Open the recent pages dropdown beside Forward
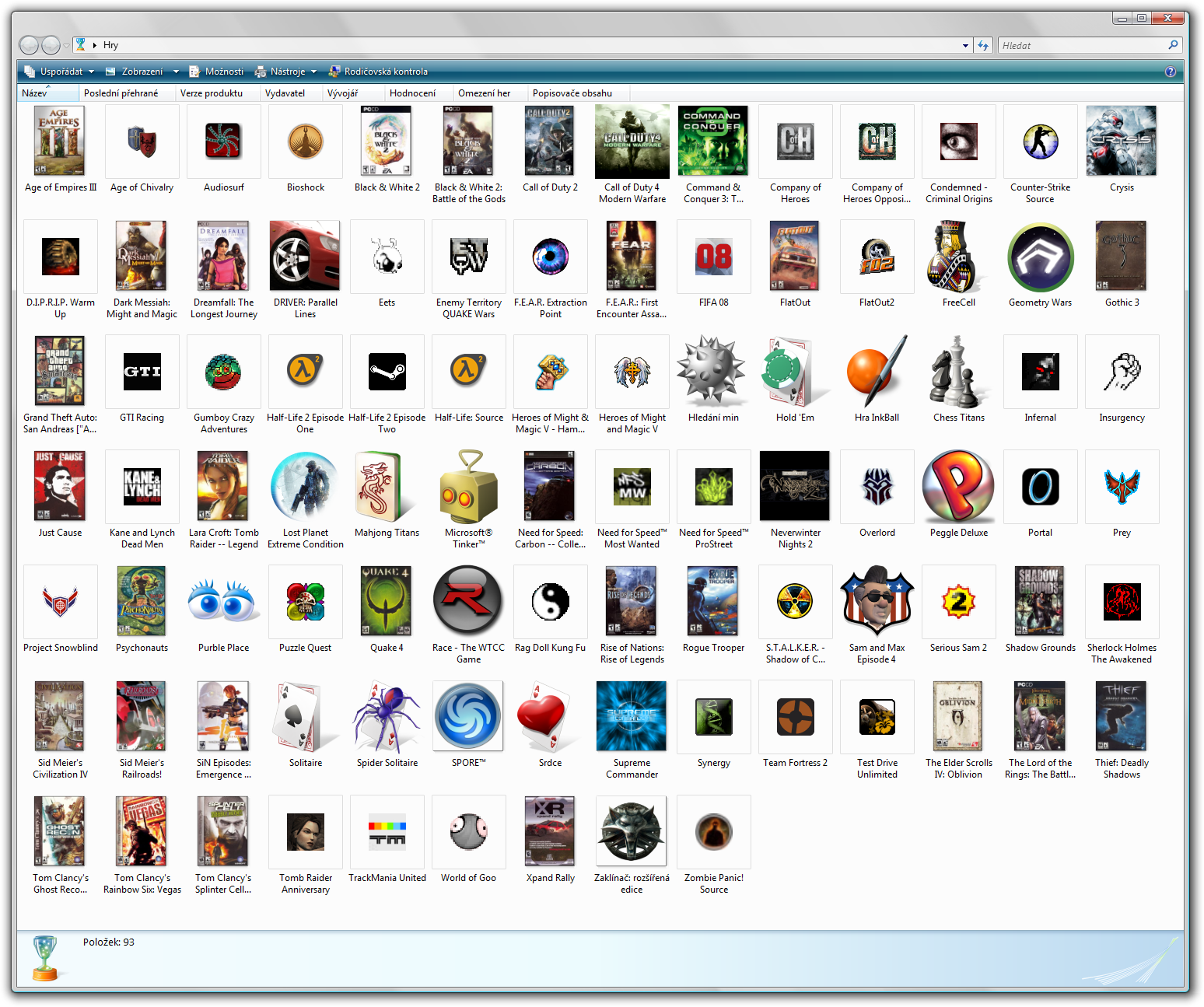Image resolution: width=1204 pixels, height=1007 pixels. (66, 45)
